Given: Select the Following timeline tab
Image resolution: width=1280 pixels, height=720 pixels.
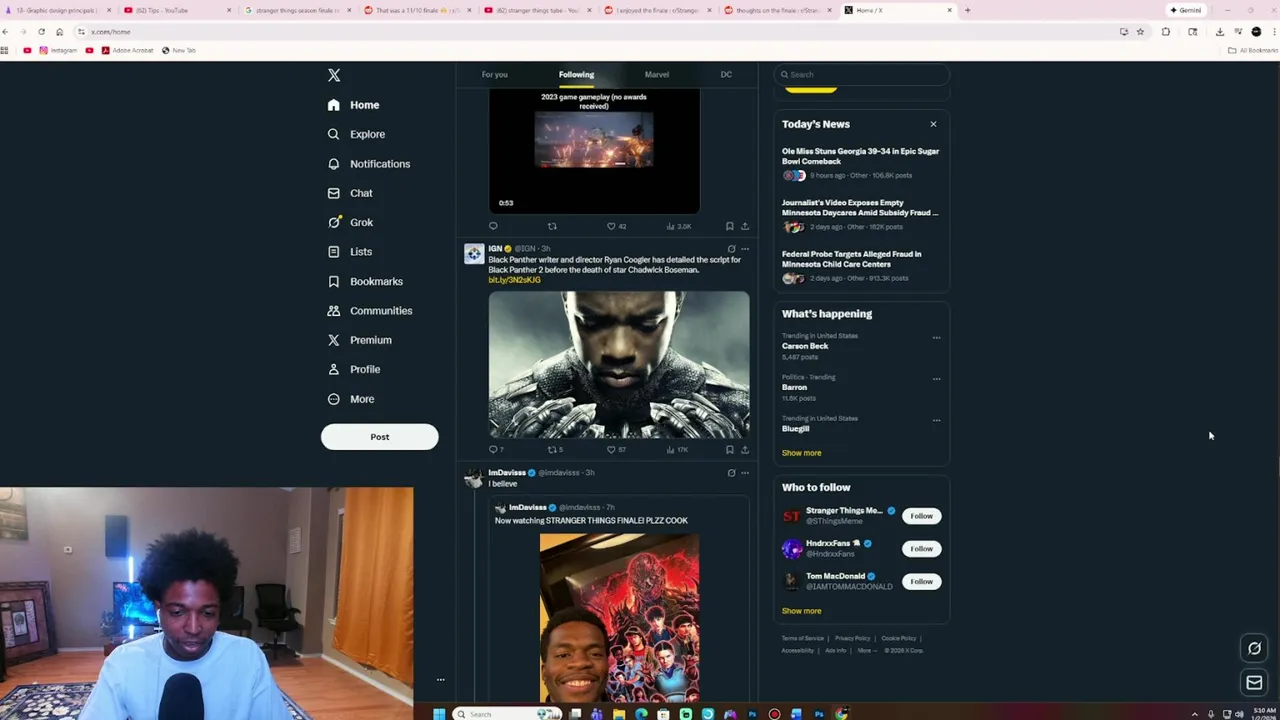Looking at the screenshot, I should (576, 75).
